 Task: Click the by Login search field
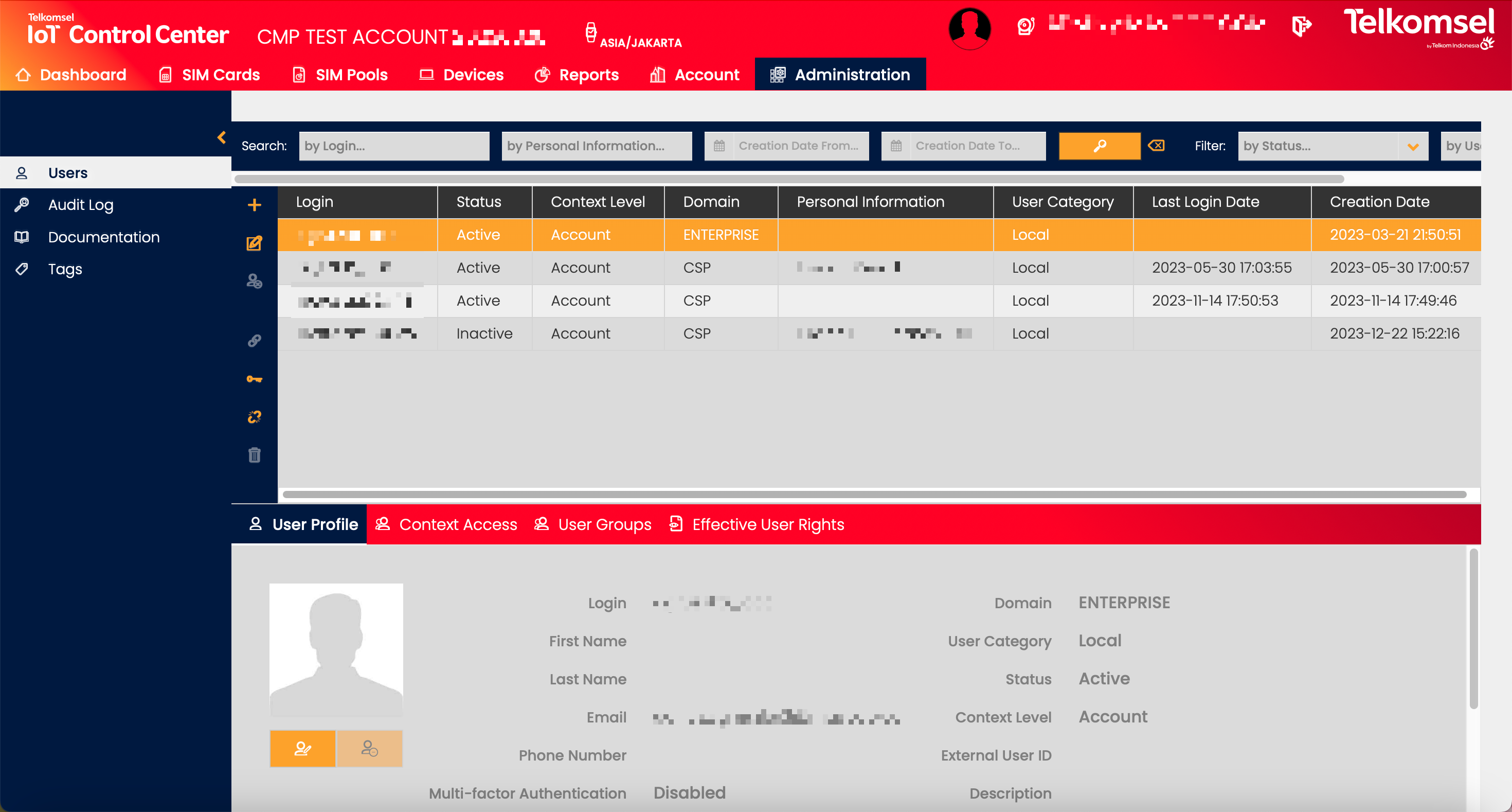(394, 146)
